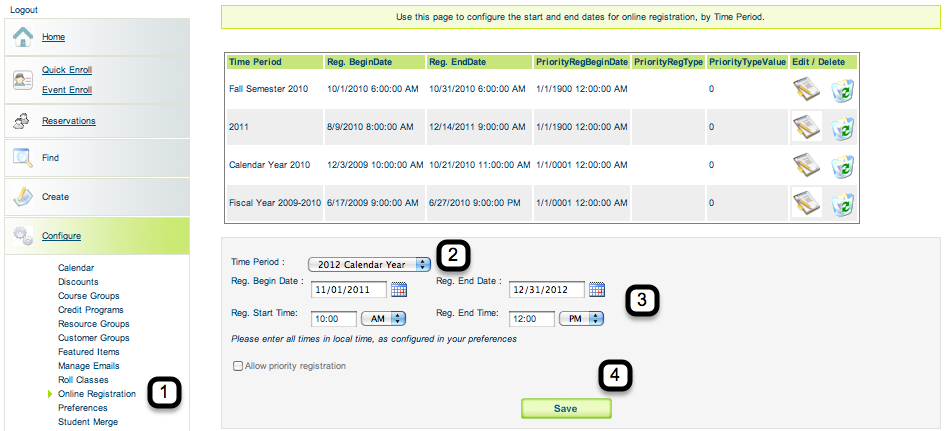Viewport: 949px width, 431px height.
Task: Enable Allow priority registration checkbox
Action: (x=238, y=367)
